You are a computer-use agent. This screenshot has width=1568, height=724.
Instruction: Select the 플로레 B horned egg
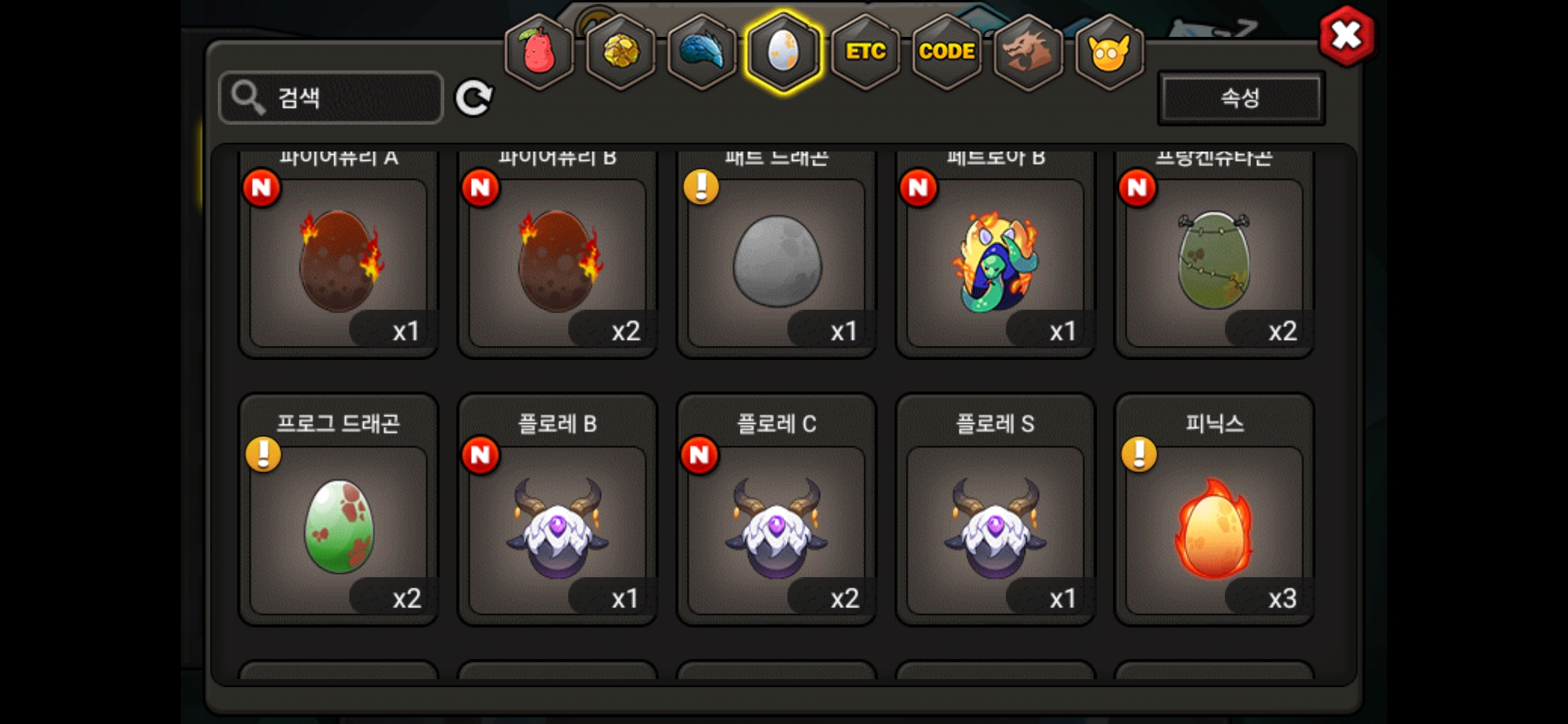[x=558, y=509]
